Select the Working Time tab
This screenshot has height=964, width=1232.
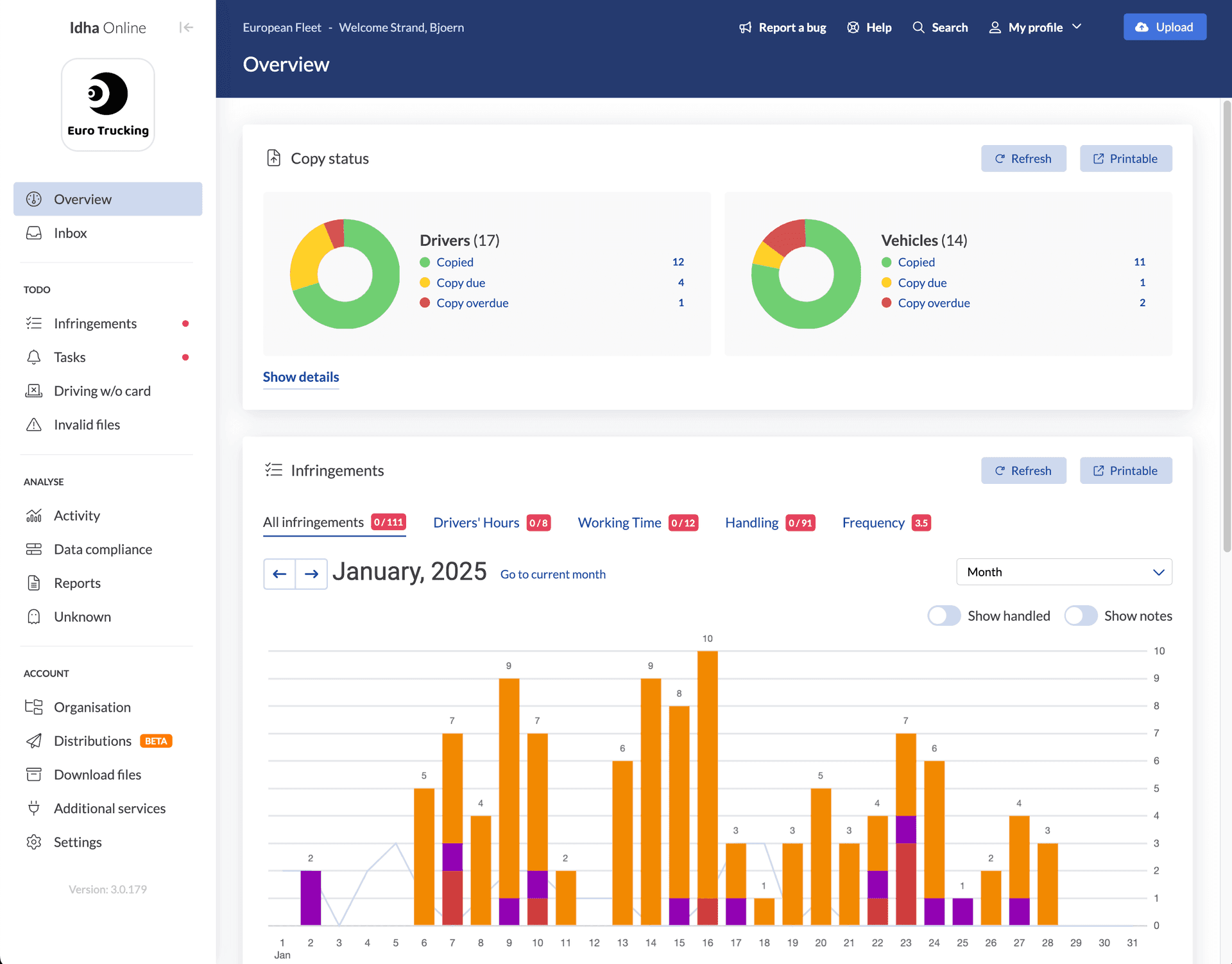click(x=619, y=522)
